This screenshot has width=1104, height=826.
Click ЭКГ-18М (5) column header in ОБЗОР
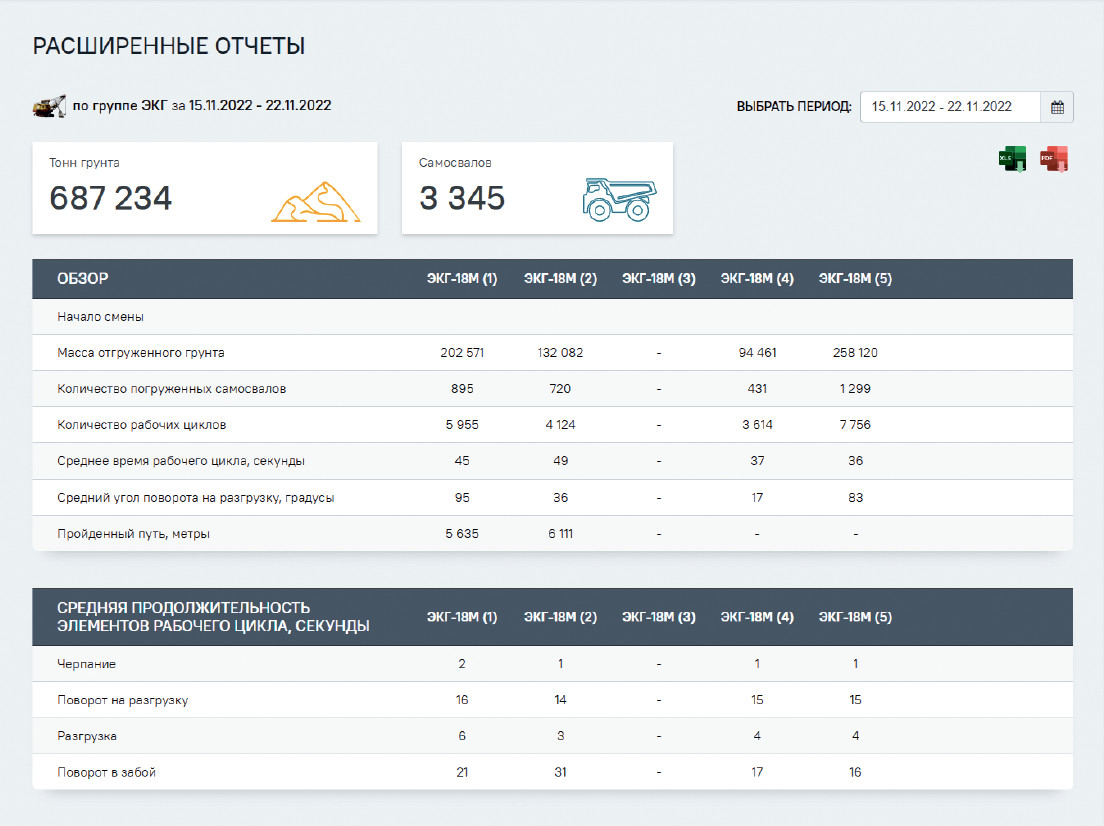(x=855, y=279)
